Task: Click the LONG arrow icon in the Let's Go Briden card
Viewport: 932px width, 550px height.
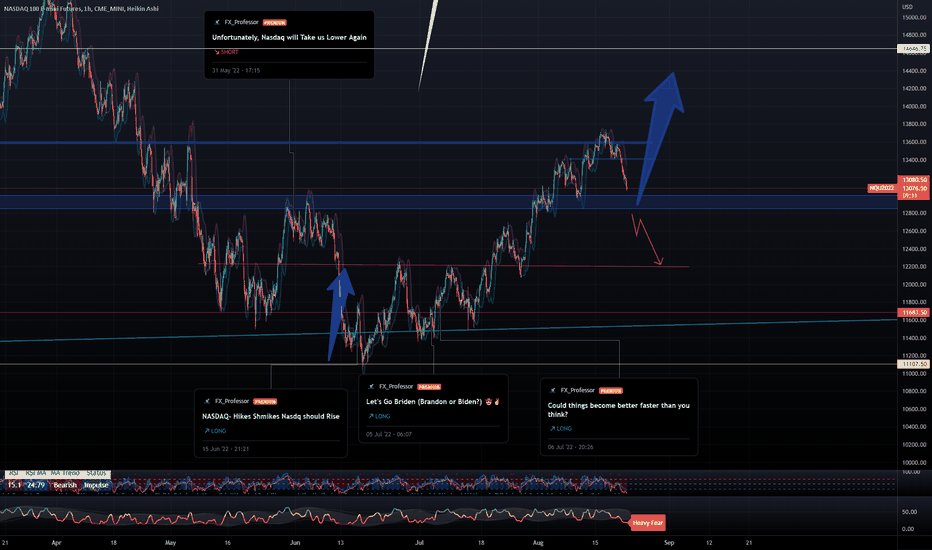Action: 370,416
